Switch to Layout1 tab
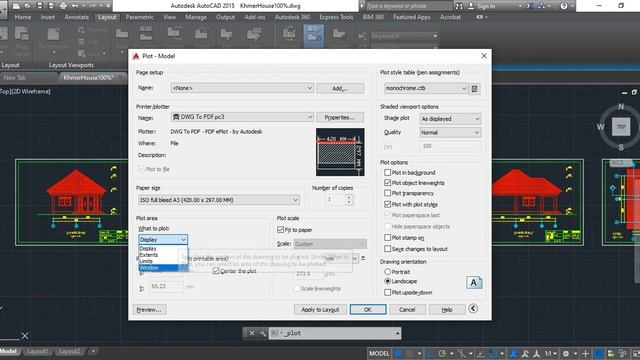 point(37,351)
